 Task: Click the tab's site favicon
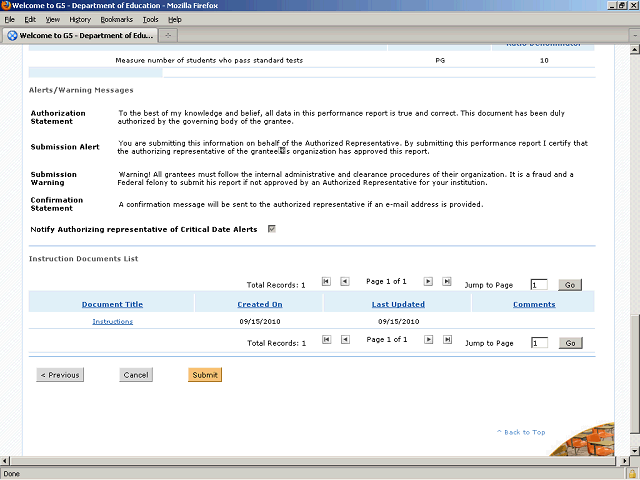[13, 36]
